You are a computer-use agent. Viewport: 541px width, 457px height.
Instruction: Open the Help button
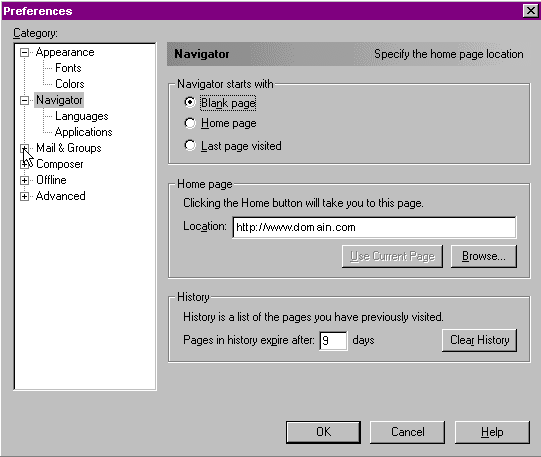point(492,432)
